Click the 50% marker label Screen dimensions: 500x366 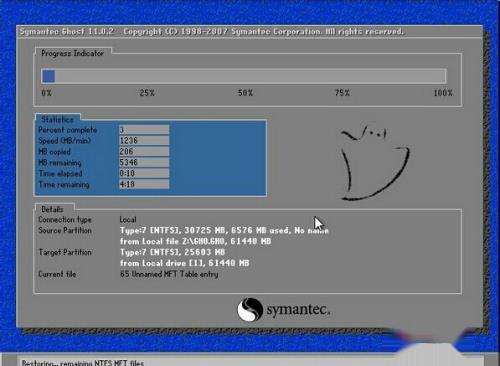click(245, 93)
